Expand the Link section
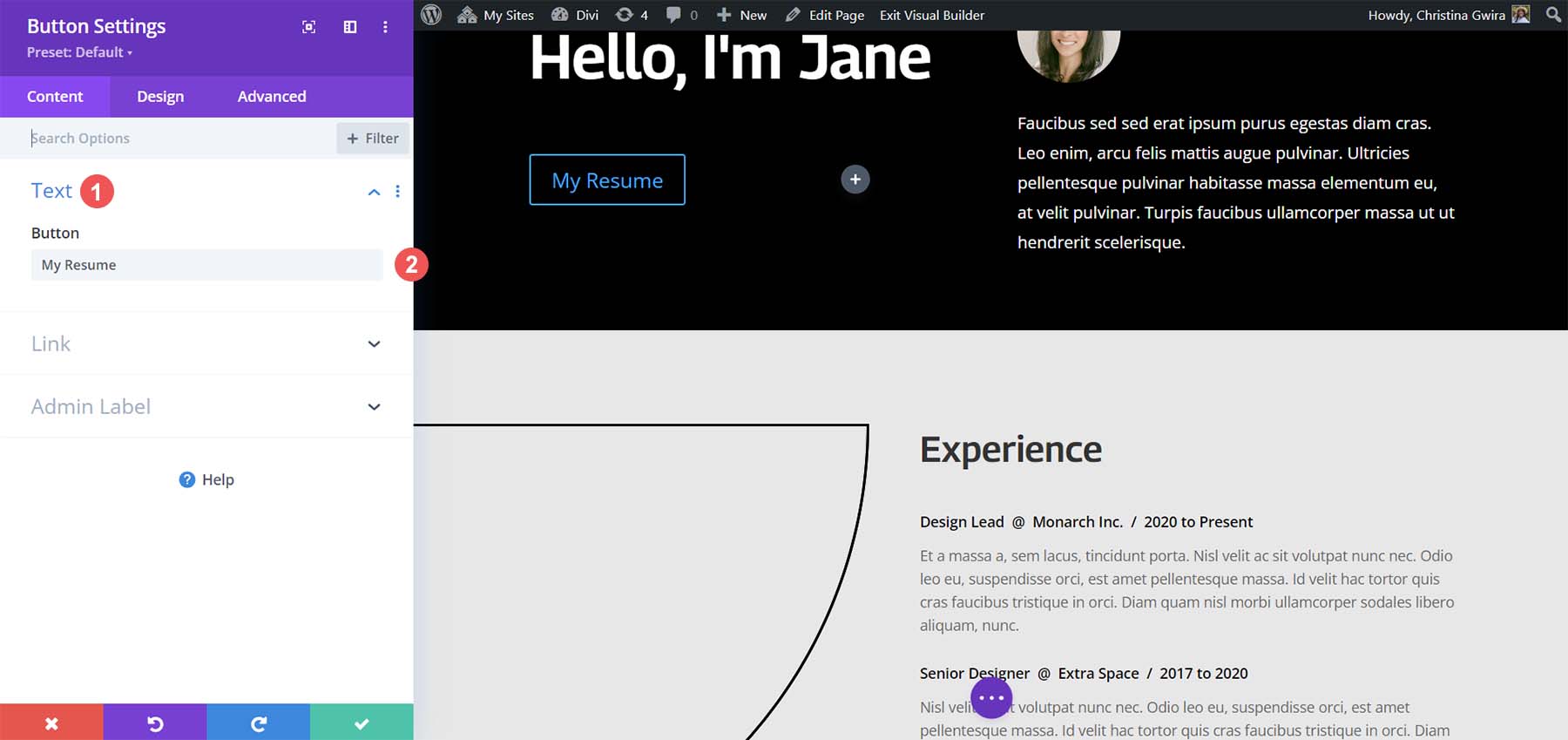Viewport: 1568px width, 740px height. [374, 344]
